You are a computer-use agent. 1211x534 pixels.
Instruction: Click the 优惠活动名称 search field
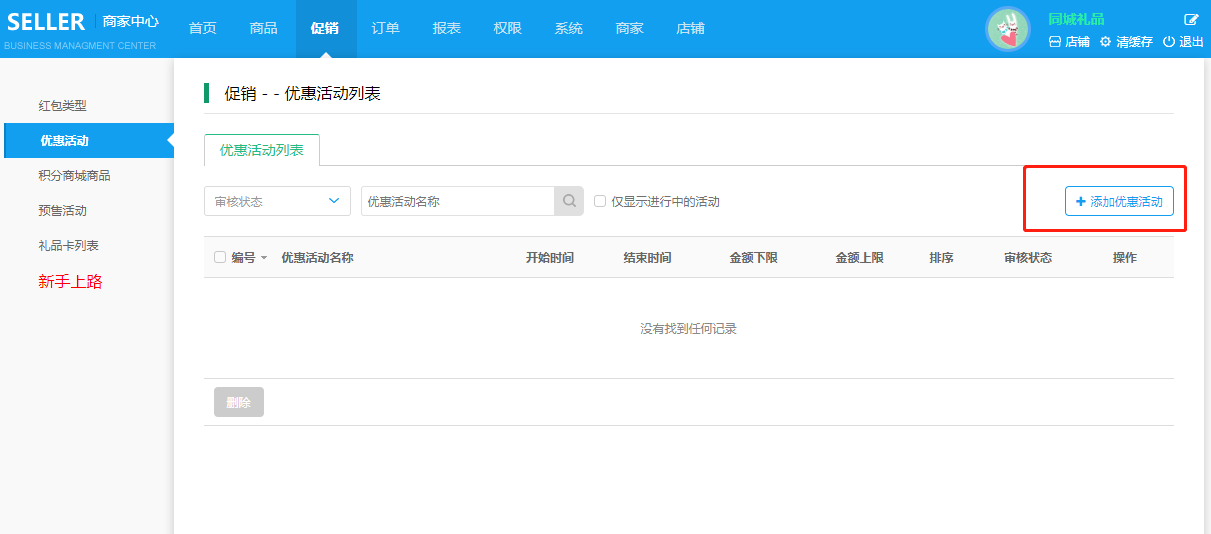[x=457, y=201]
